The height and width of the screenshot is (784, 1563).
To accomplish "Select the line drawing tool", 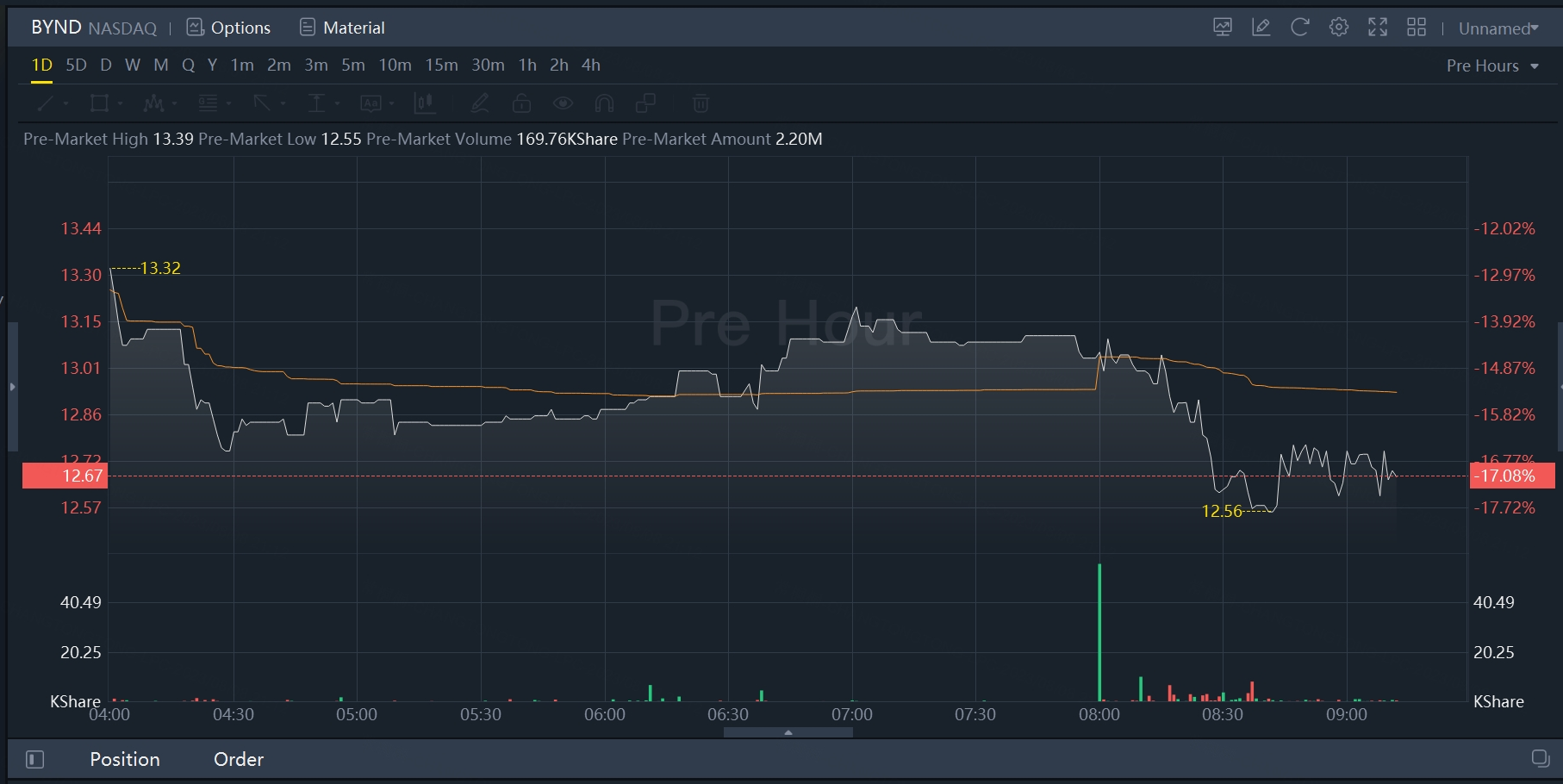I will 46,103.
